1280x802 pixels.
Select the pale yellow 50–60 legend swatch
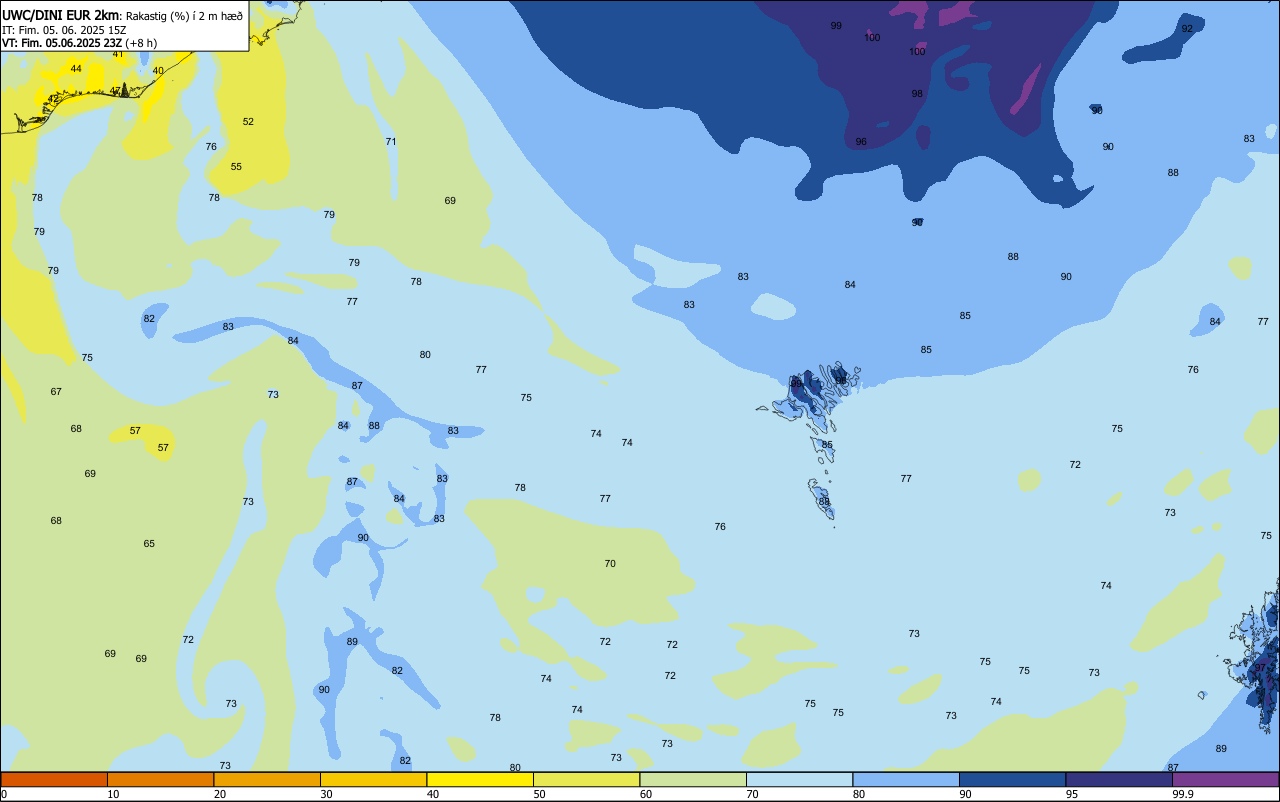pyautogui.click(x=586, y=779)
